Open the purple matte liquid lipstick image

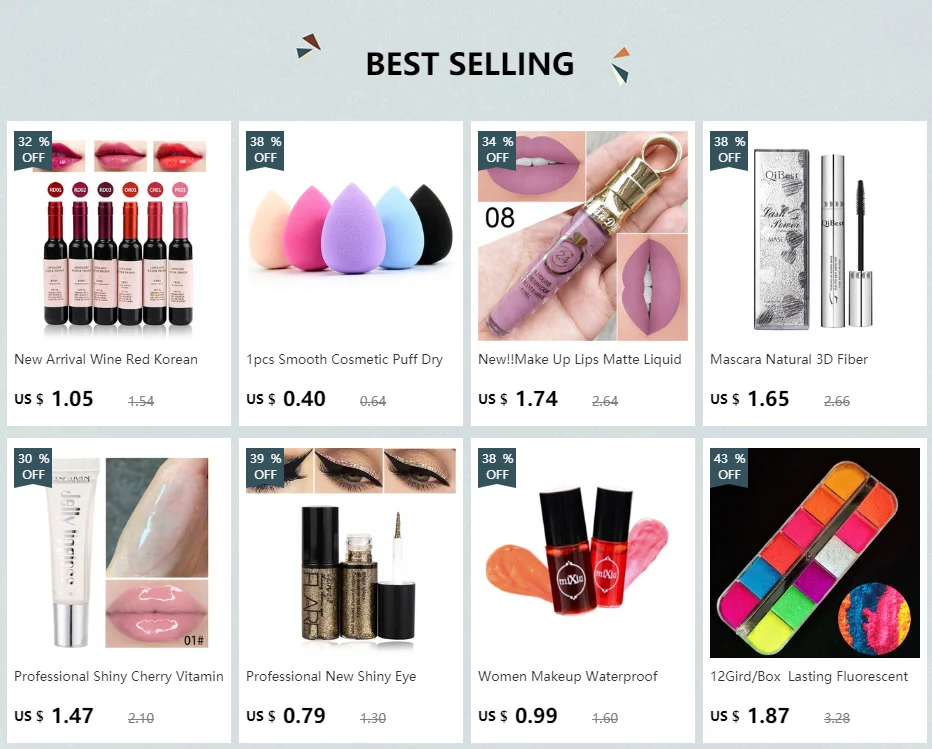pyautogui.click(x=582, y=235)
